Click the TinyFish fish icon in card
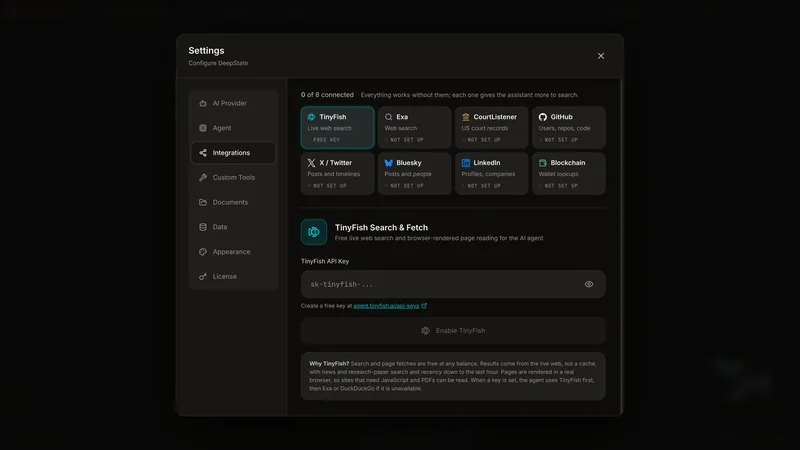The image size is (800, 450). (x=311, y=117)
